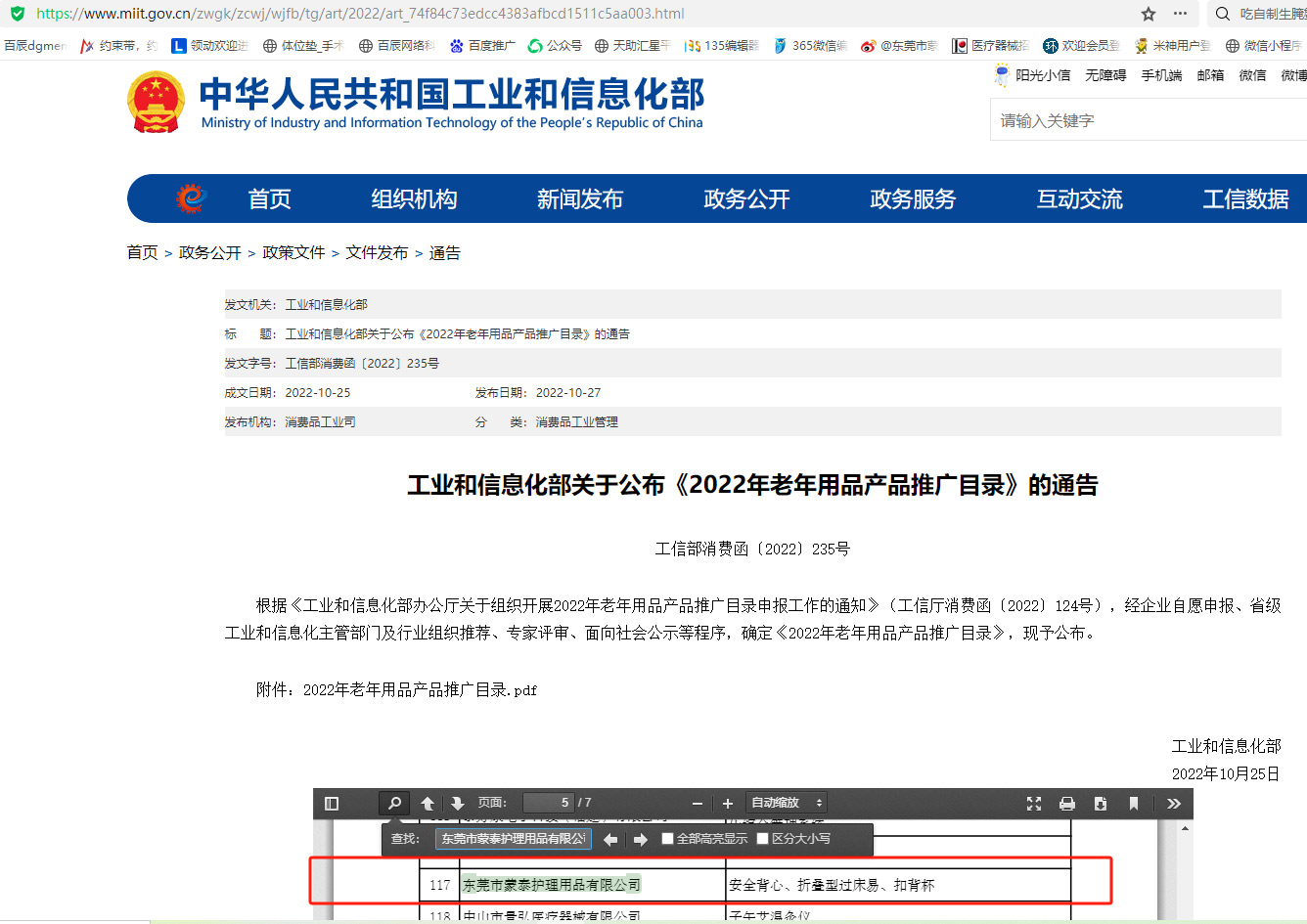Viewport: 1307px width, 924px height.
Task: Open the 2022年老年用品产品推广目录.pdf attachment link
Action: pyautogui.click(x=420, y=690)
